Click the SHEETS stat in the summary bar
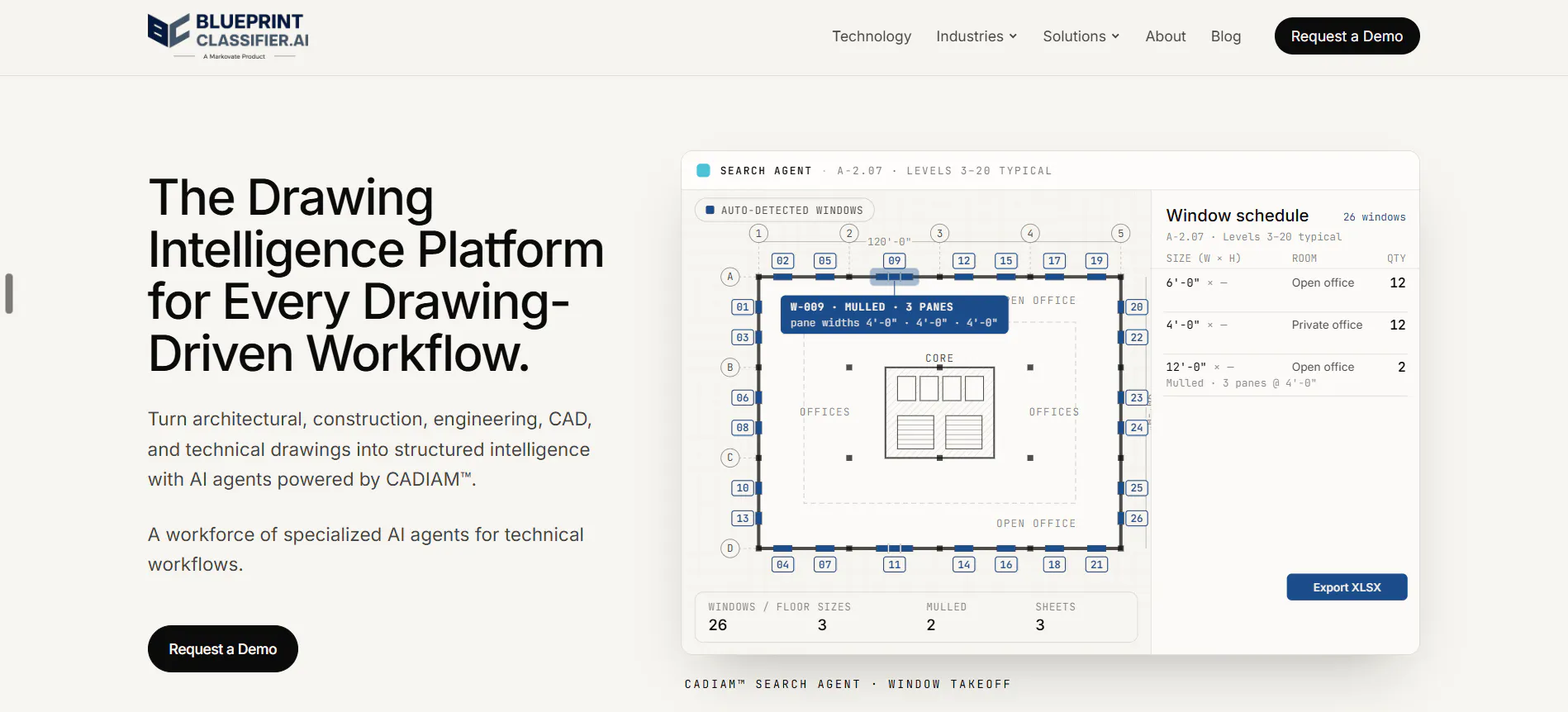The height and width of the screenshot is (712, 1568). coord(1056,616)
